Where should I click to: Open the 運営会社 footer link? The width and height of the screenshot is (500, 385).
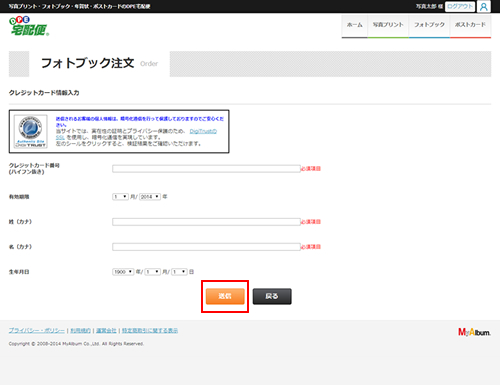(x=106, y=331)
